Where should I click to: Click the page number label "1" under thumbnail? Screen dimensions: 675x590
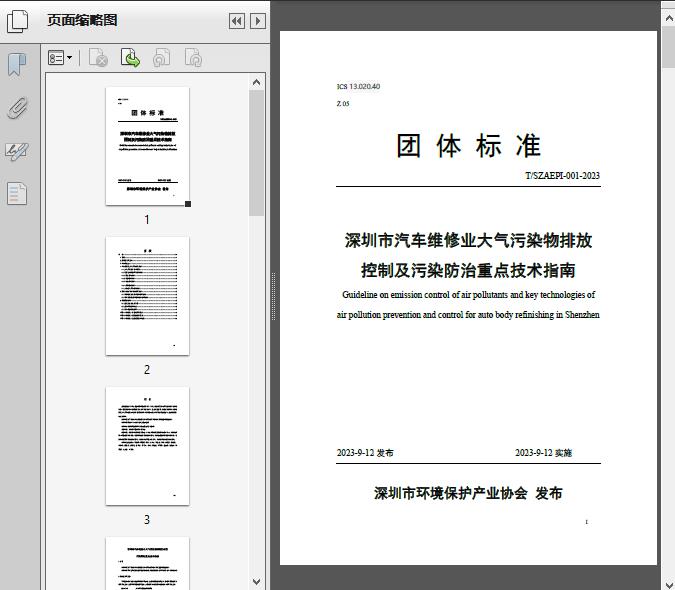[147, 220]
